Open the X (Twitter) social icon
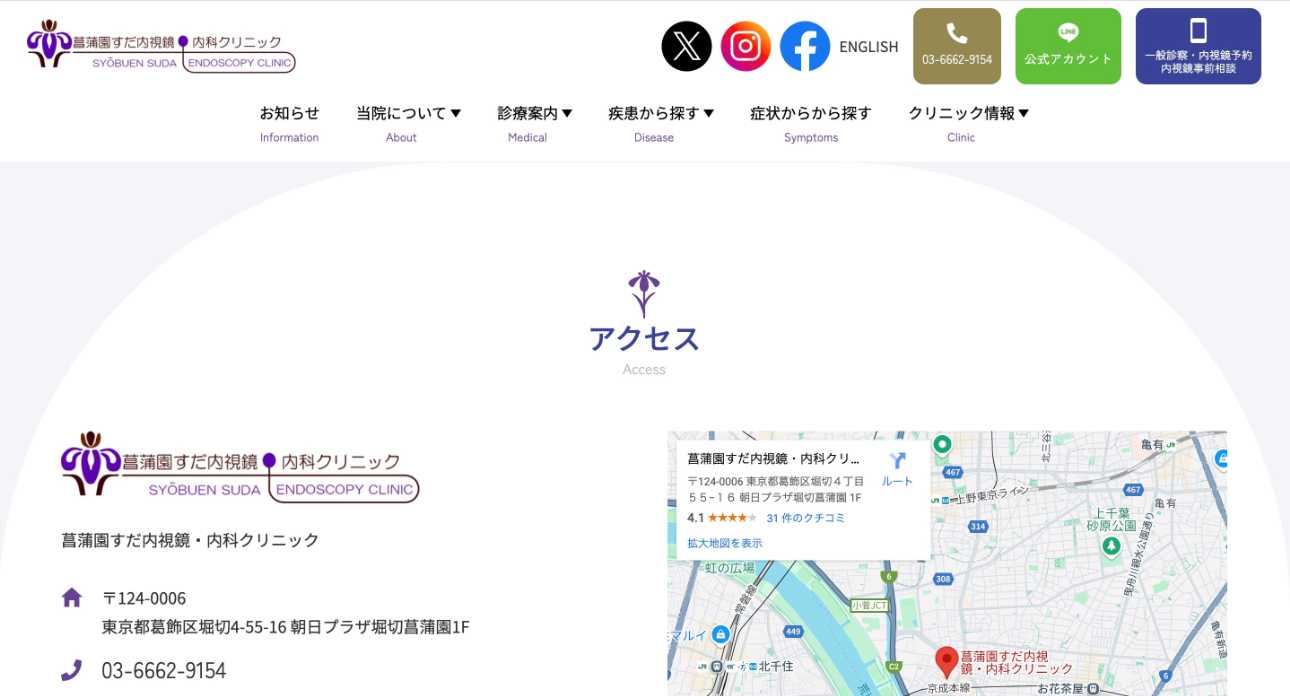 tap(686, 46)
